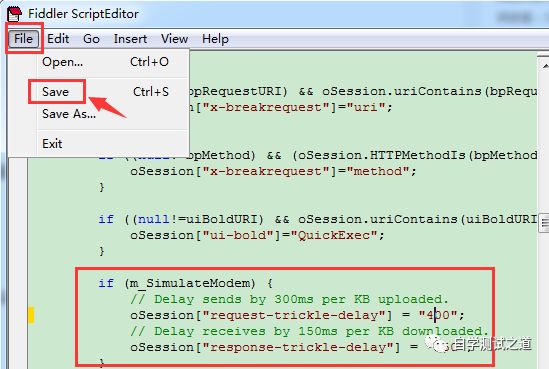Viewport: 549px width, 369px height.
Task: Click the comment 'Delay sends by 300ms per KB uploaded.'
Action: click(x=289, y=299)
